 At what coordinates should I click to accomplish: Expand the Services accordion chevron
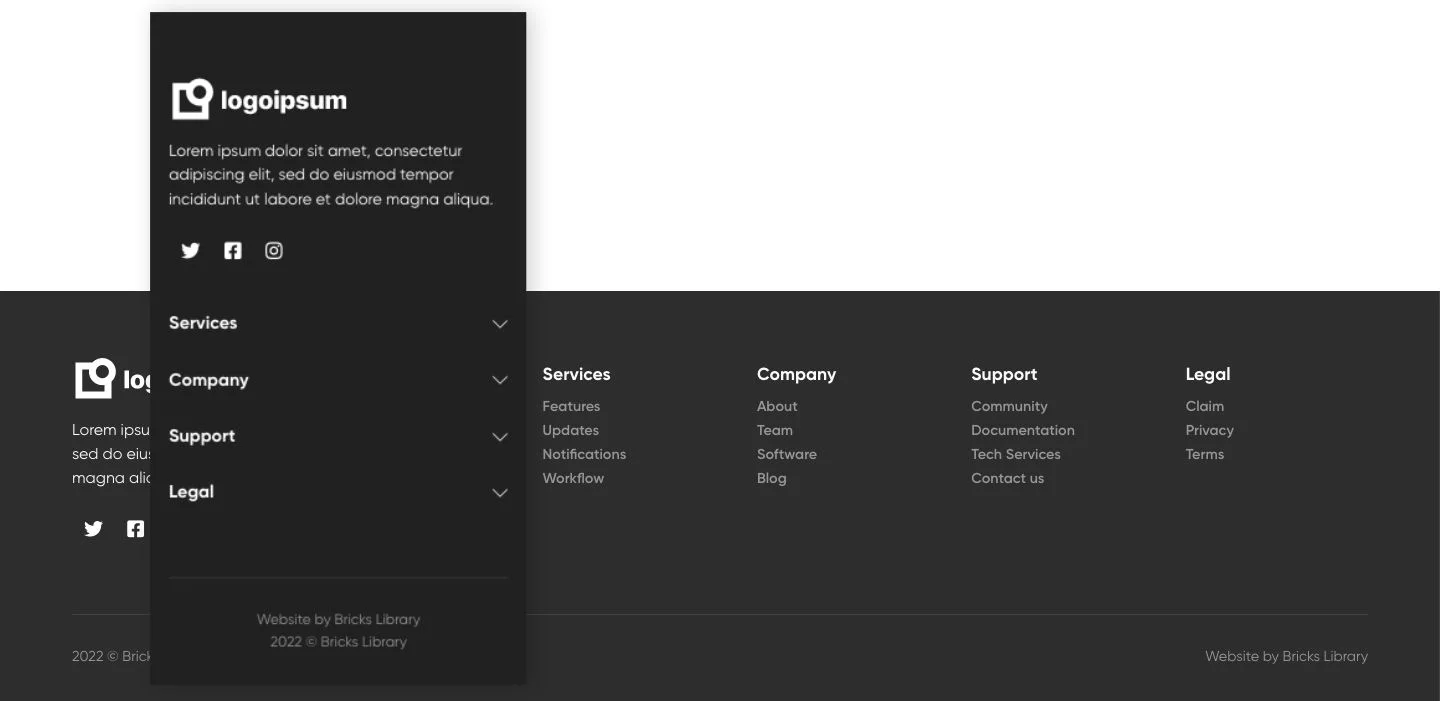point(500,324)
